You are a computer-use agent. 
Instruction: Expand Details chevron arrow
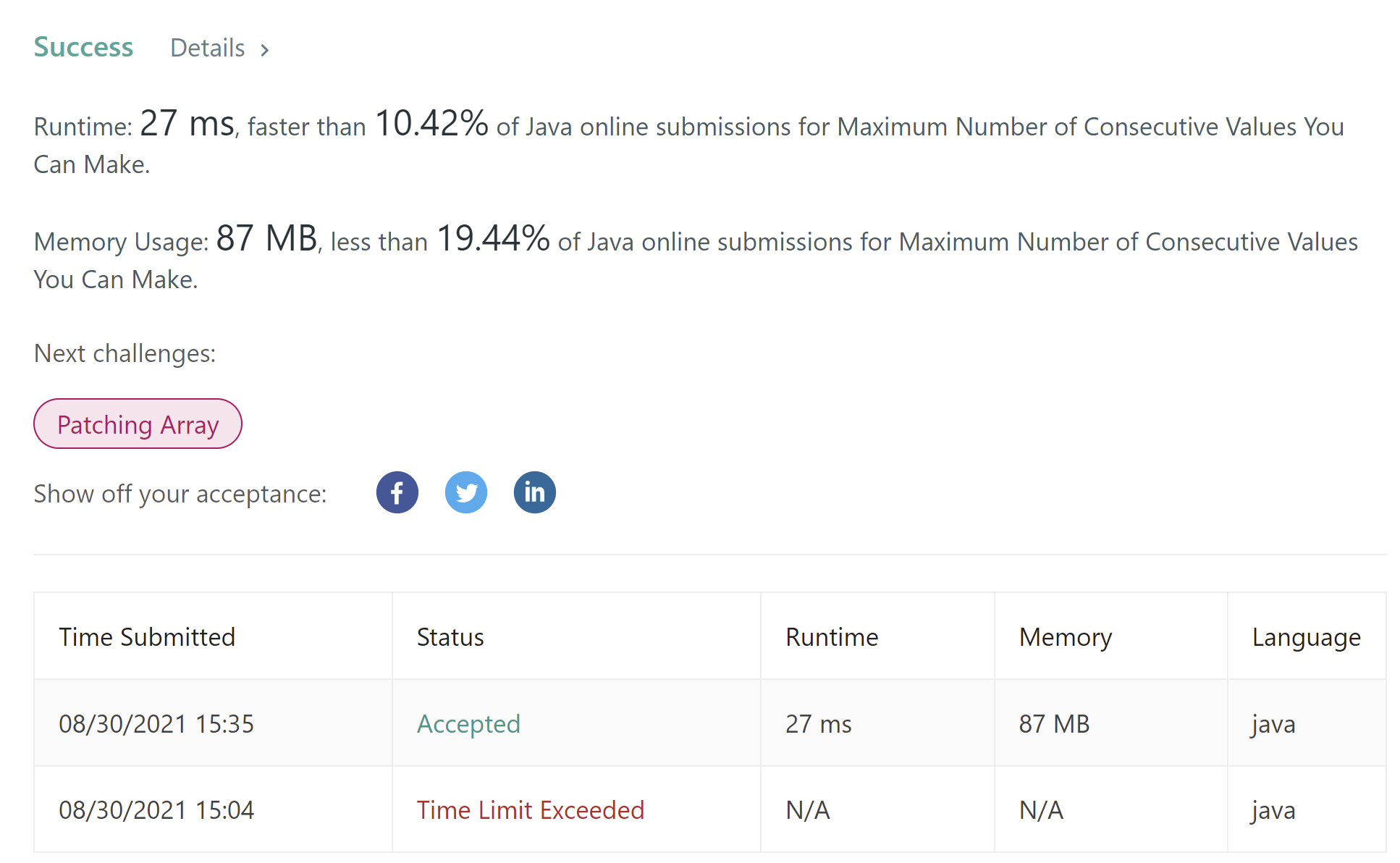tap(265, 50)
